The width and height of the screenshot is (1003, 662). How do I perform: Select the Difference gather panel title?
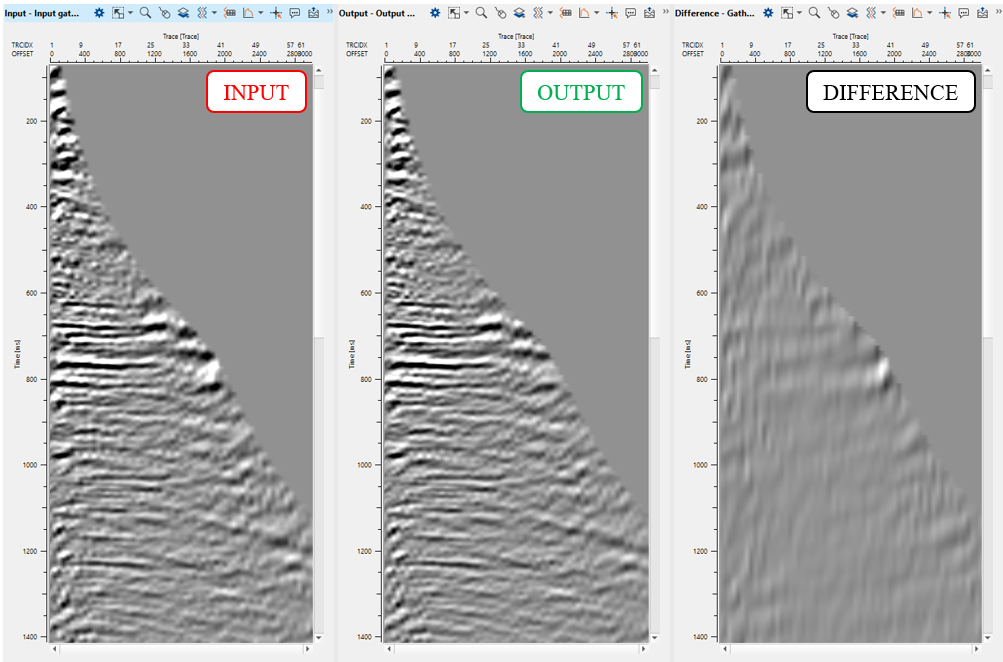[x=714, y=13]
